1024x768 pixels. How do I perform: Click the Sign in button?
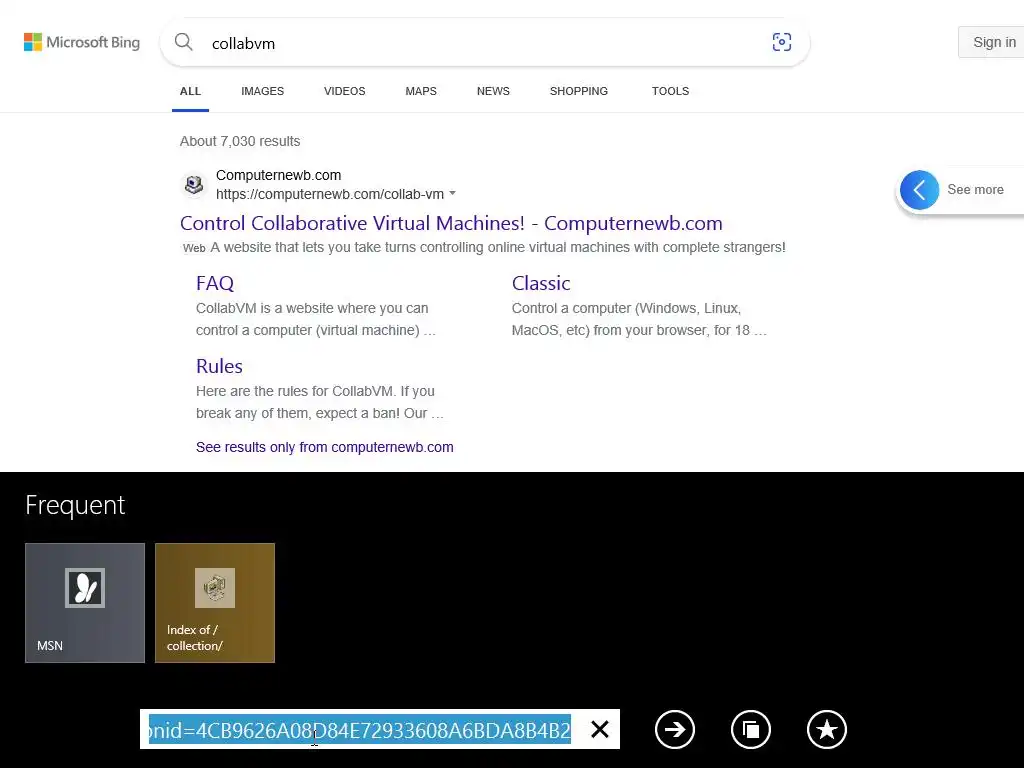[x=991, y=42]
